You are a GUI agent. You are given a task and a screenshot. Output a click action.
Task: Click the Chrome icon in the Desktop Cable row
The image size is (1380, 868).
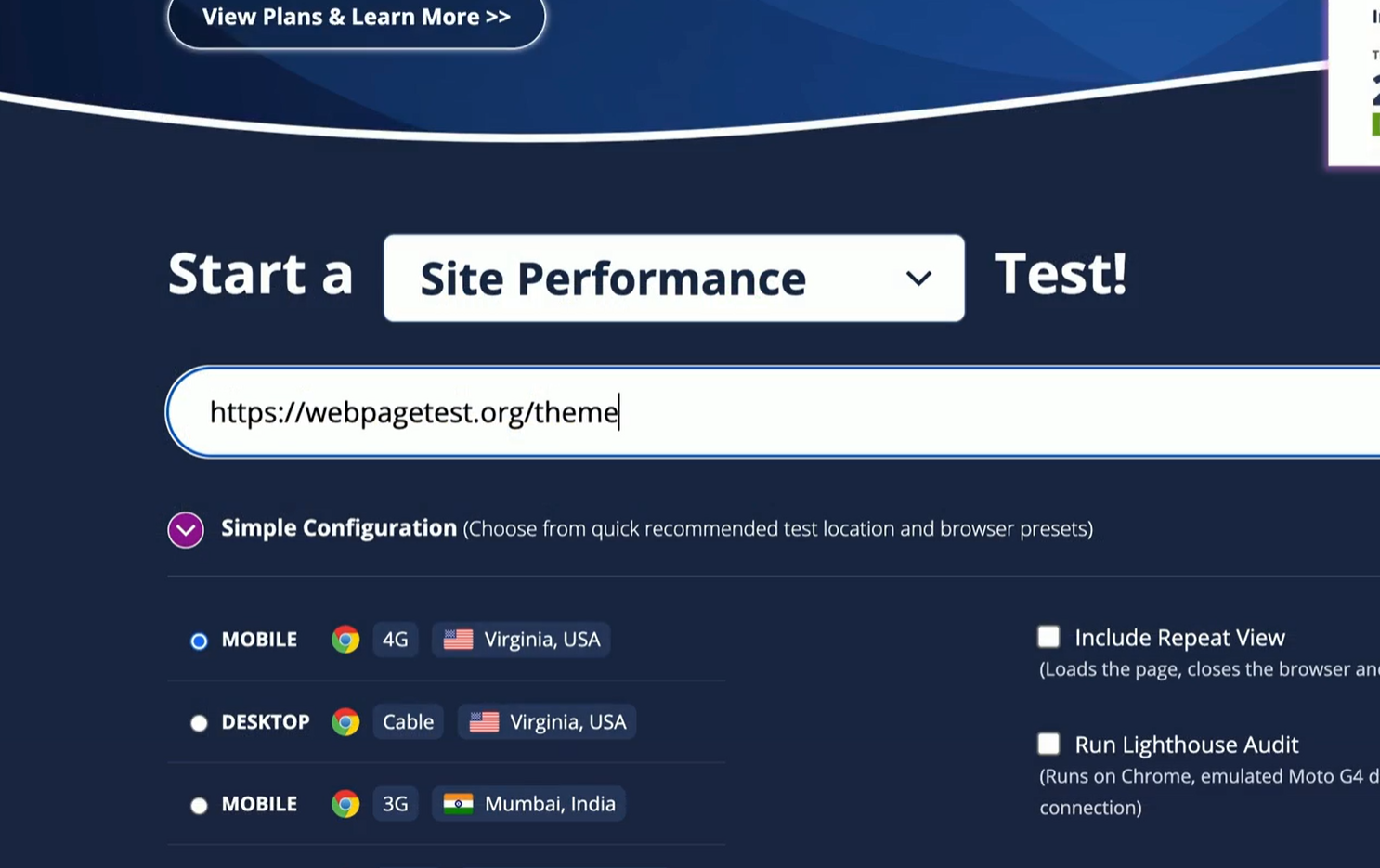(x=345, y=721)
